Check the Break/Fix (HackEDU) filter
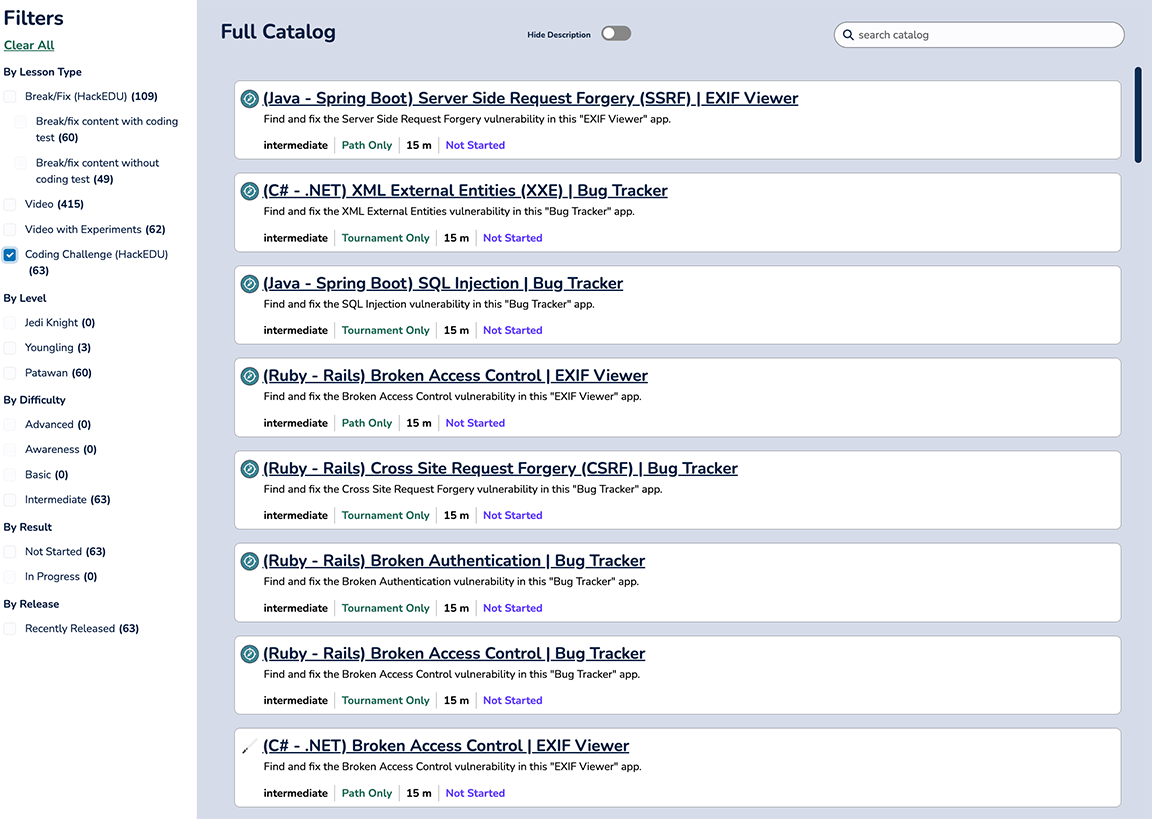 [10, 97]
